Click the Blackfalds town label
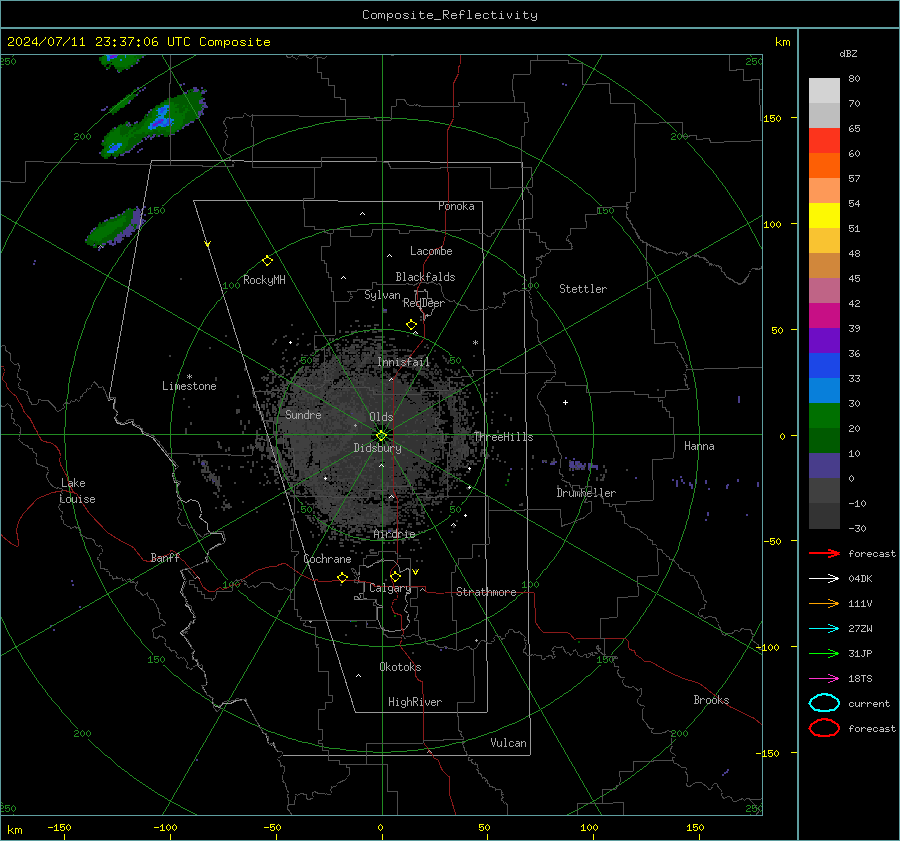The width and height of the screenshot is (900, 841). (x=425, y=277)
